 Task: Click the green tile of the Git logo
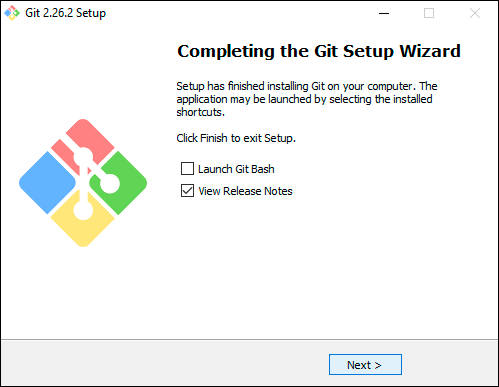tap(124, 183)
